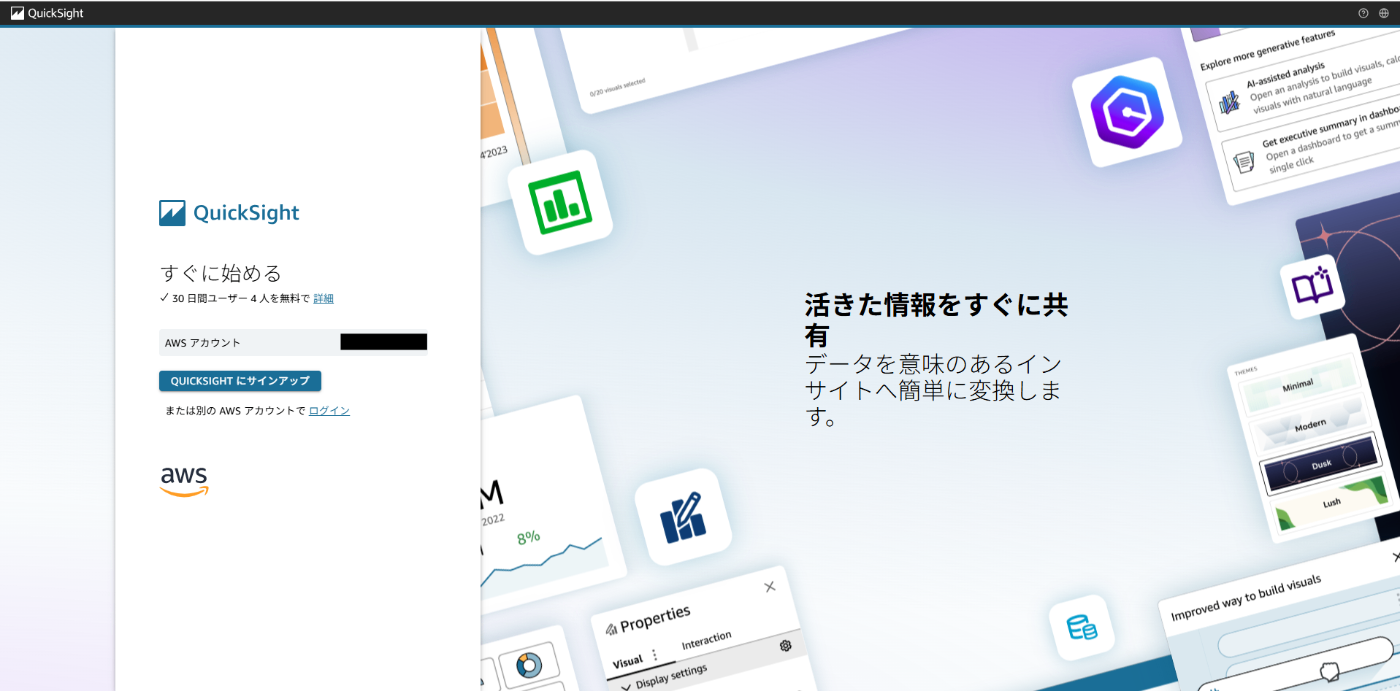Click the QuickSight logo in the top header bar

[47, 13]
